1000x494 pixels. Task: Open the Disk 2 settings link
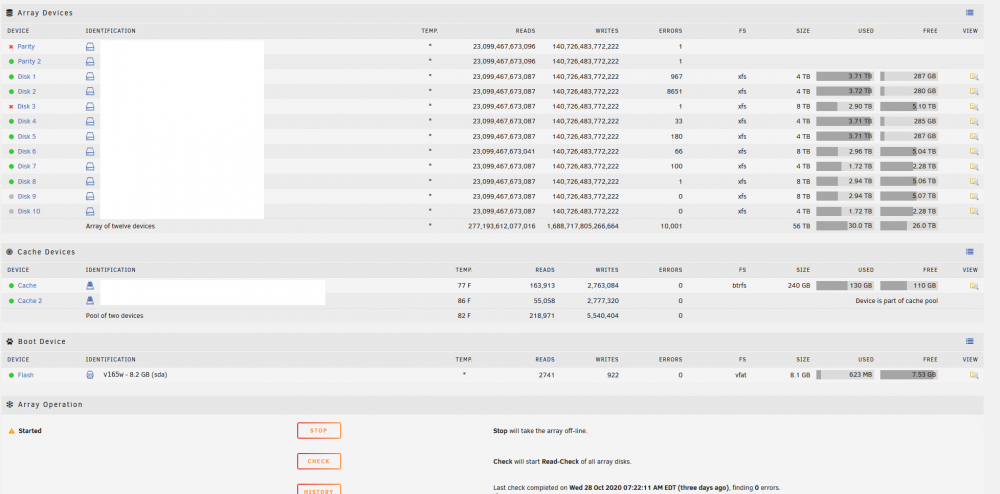pyautogui.click(x=27, y=92)
